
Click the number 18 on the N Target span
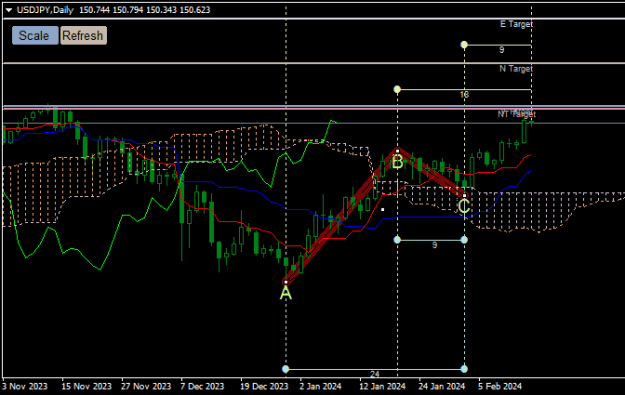[464, 95]
